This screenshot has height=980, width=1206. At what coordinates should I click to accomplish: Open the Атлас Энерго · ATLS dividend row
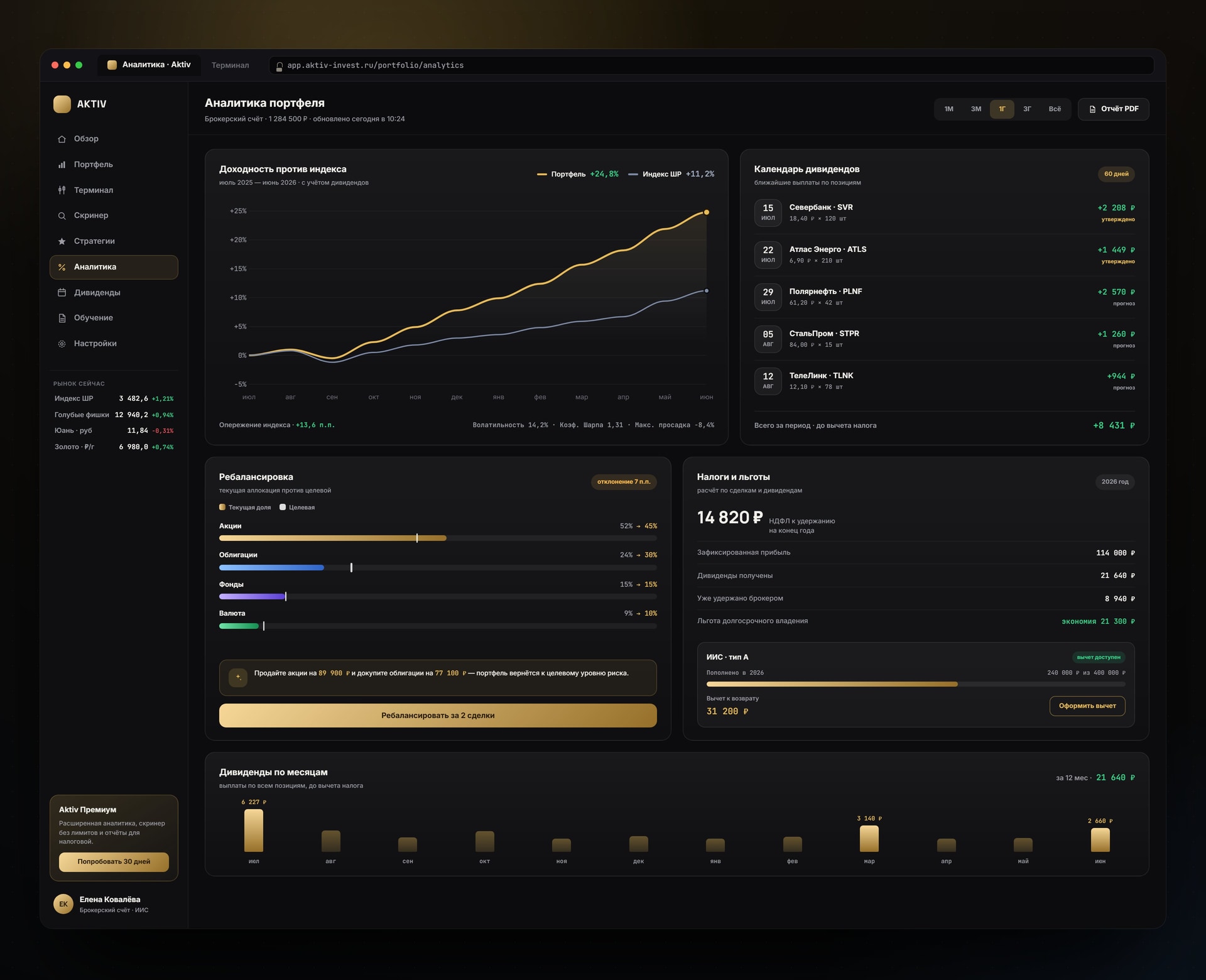point(944,255)
